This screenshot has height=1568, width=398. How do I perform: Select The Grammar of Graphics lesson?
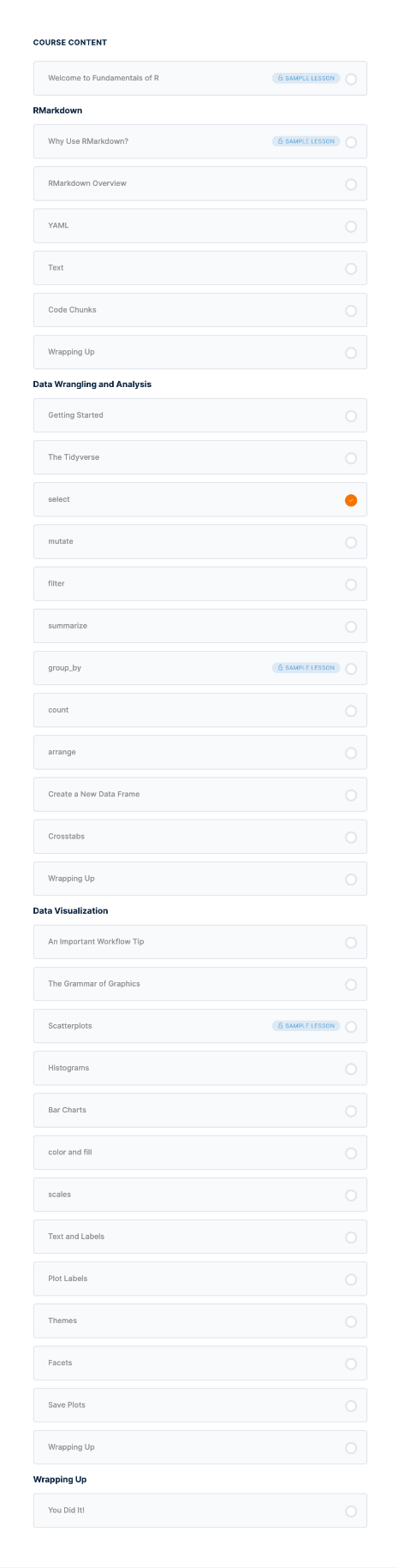200,984
